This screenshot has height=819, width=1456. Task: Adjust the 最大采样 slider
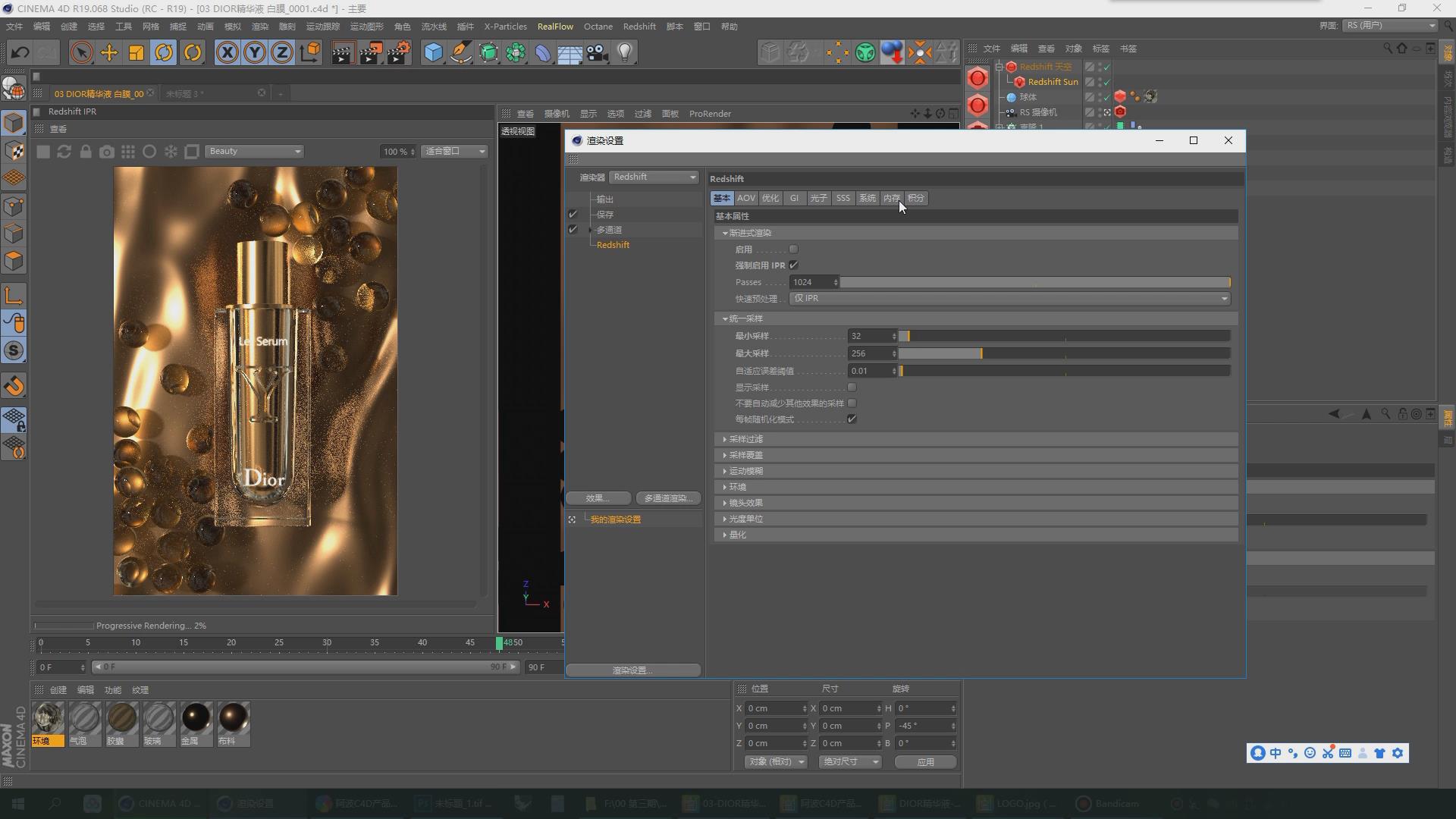click(981, 353)
